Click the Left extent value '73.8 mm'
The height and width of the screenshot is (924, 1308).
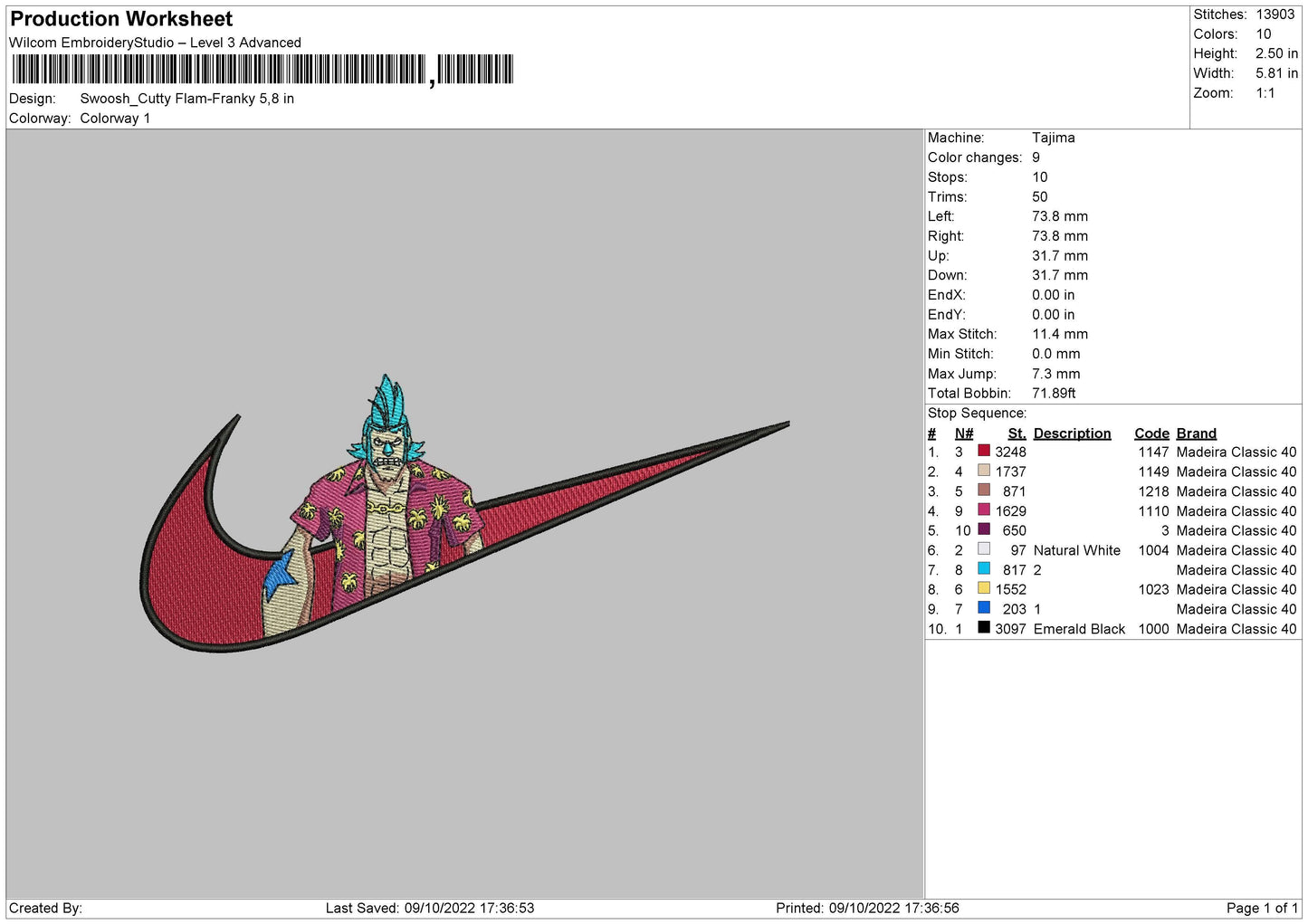[x=1060, y=216]
